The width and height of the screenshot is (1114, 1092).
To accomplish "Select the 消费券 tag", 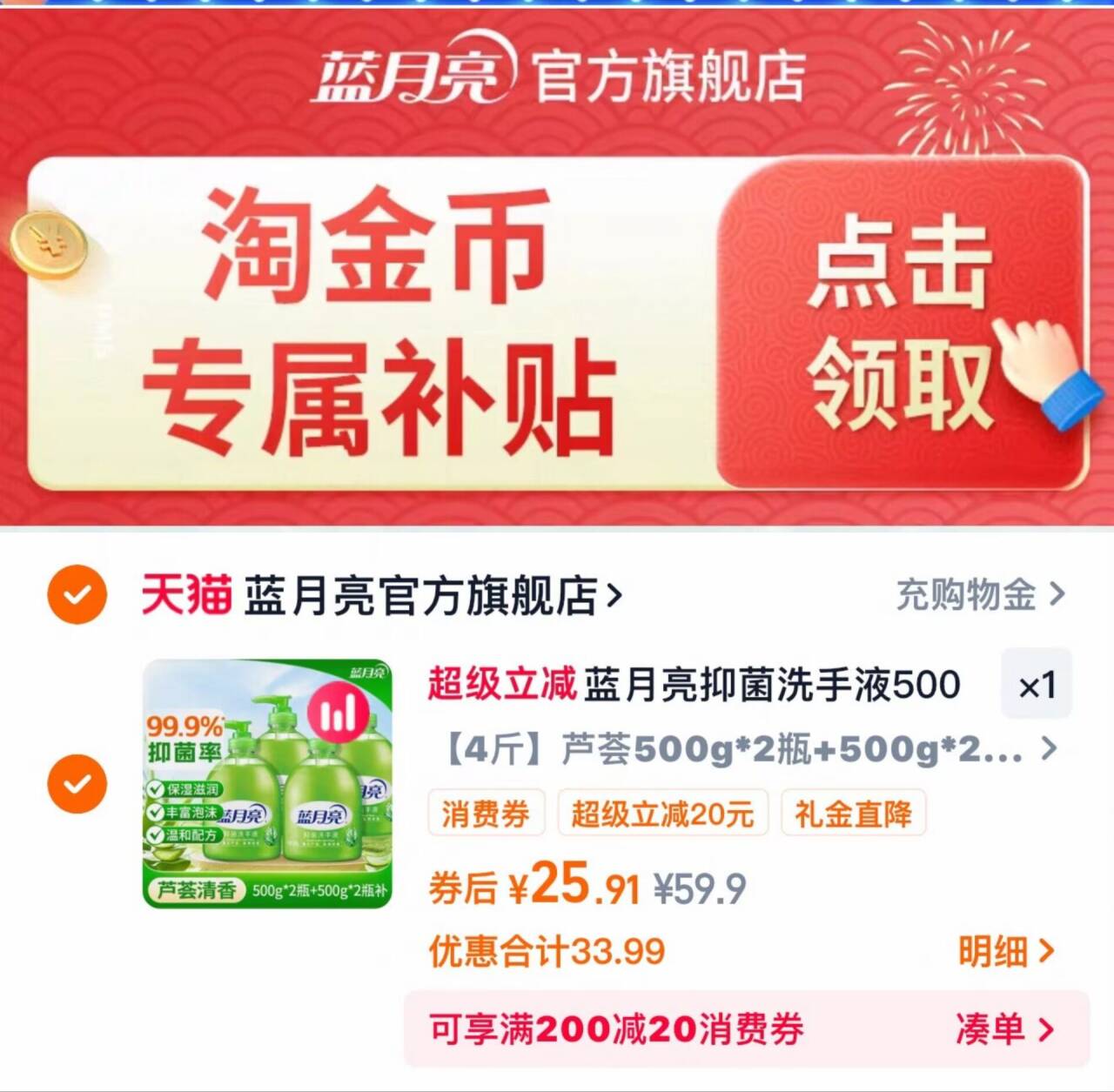I will 486,814.
